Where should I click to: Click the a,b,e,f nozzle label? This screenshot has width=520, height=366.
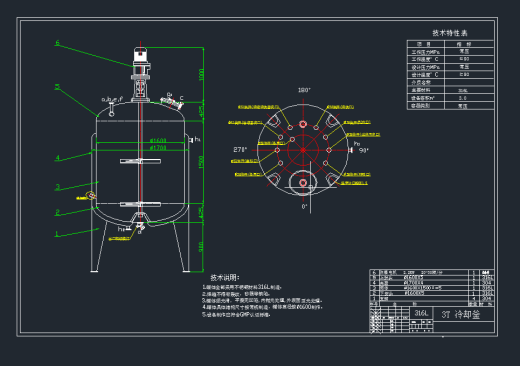112,99
